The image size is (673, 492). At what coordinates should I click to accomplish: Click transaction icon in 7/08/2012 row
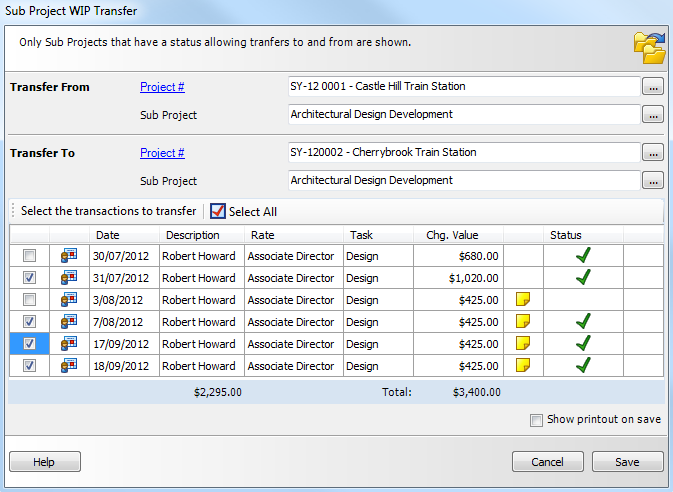coord(69,322)
